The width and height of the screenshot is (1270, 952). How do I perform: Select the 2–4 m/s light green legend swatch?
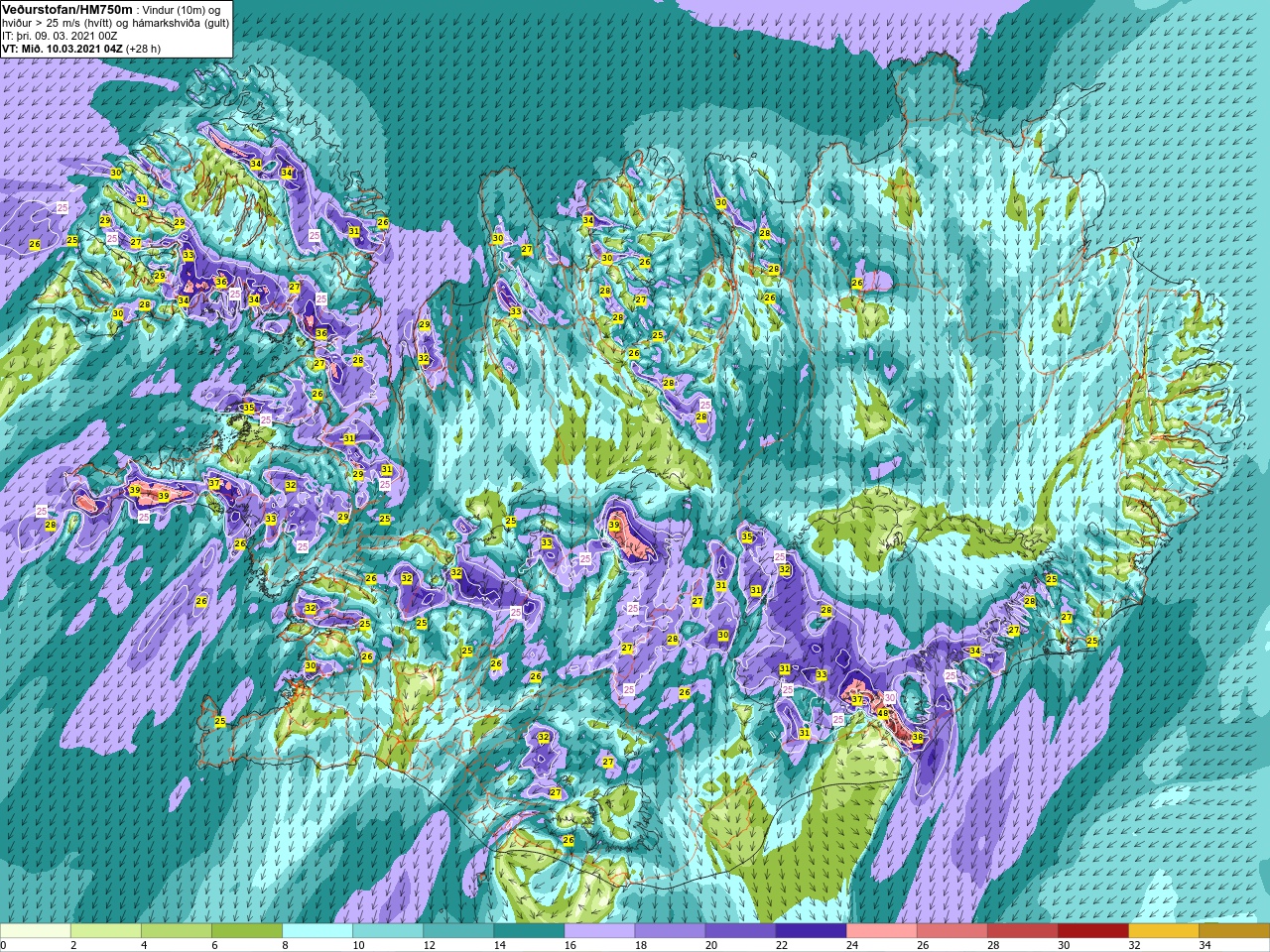(x=106, y=931)
